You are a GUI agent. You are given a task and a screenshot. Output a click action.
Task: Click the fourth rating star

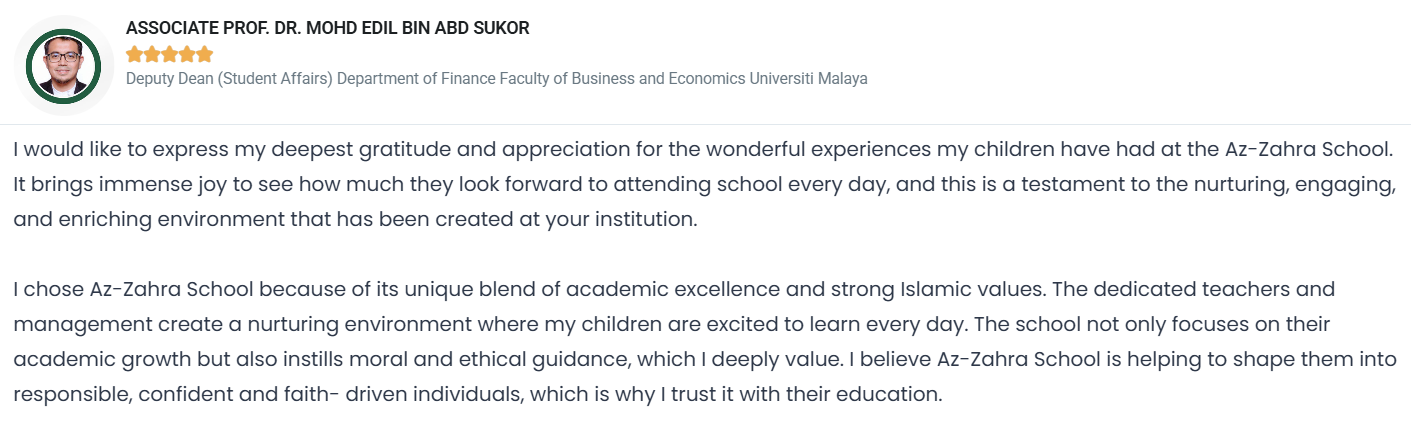(188, 54)
